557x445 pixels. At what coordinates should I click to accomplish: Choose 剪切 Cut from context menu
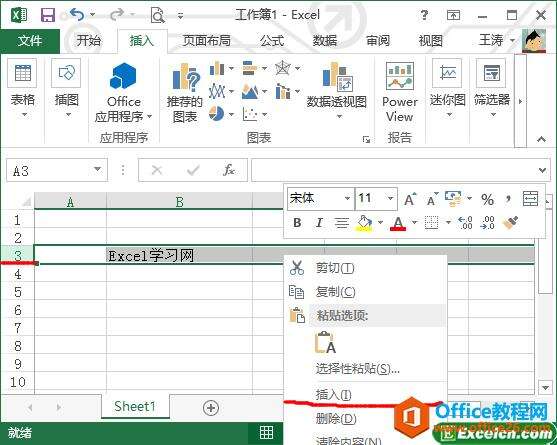[x=365, y=268]
